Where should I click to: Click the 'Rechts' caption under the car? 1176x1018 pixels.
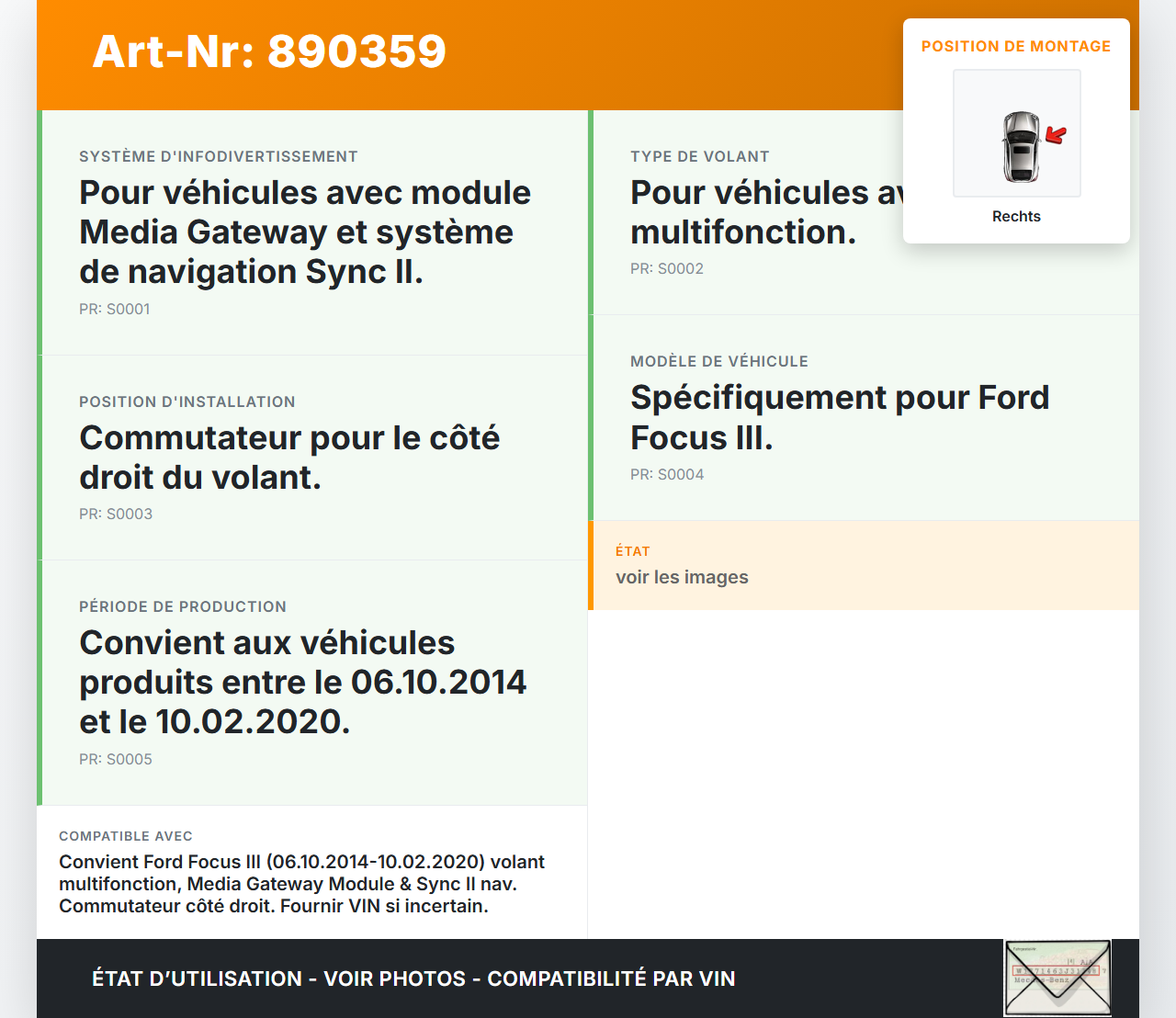tap(1016, 216)
